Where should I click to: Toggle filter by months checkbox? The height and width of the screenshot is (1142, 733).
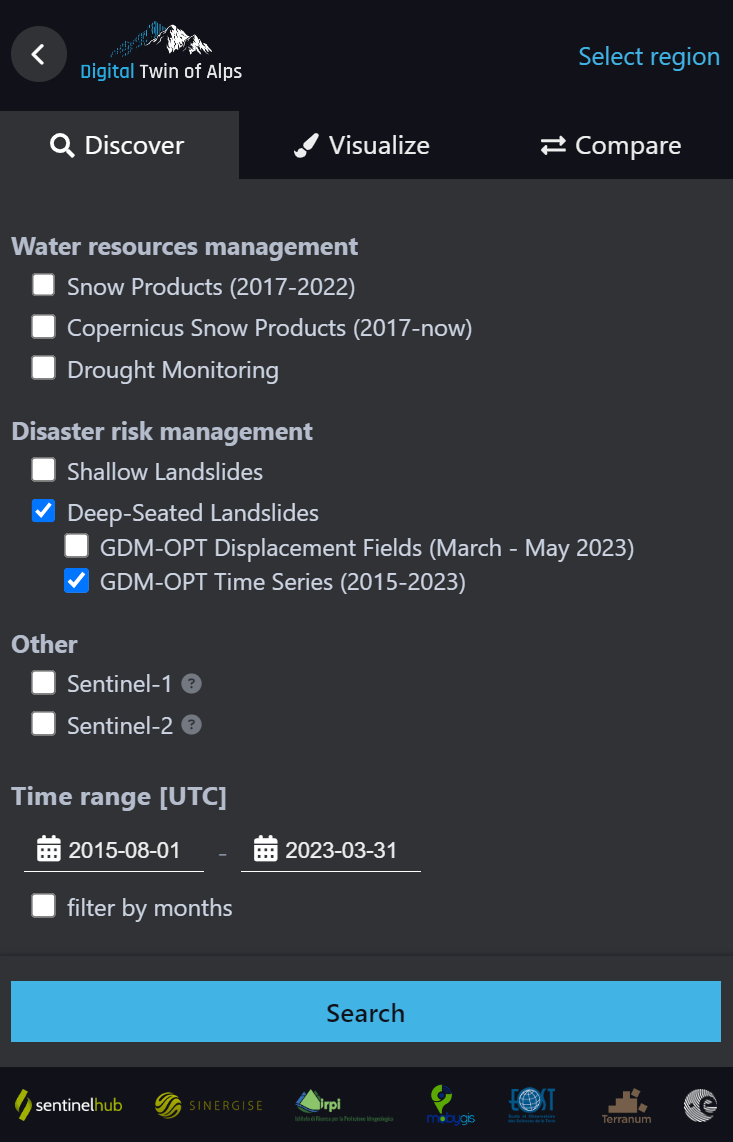pyautogui.click(x=44, y=906)
